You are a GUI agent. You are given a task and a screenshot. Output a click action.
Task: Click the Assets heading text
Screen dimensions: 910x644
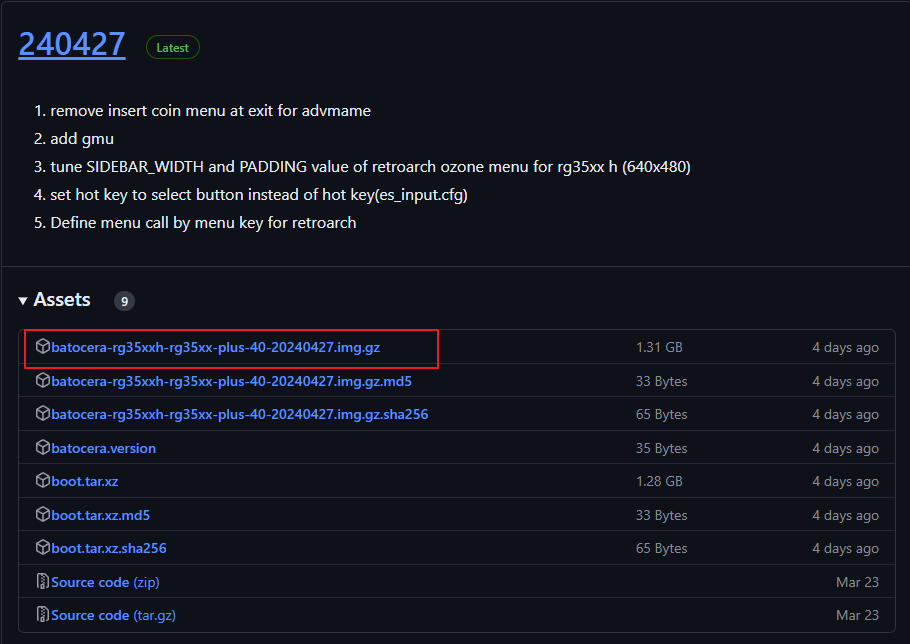[62, 300]
